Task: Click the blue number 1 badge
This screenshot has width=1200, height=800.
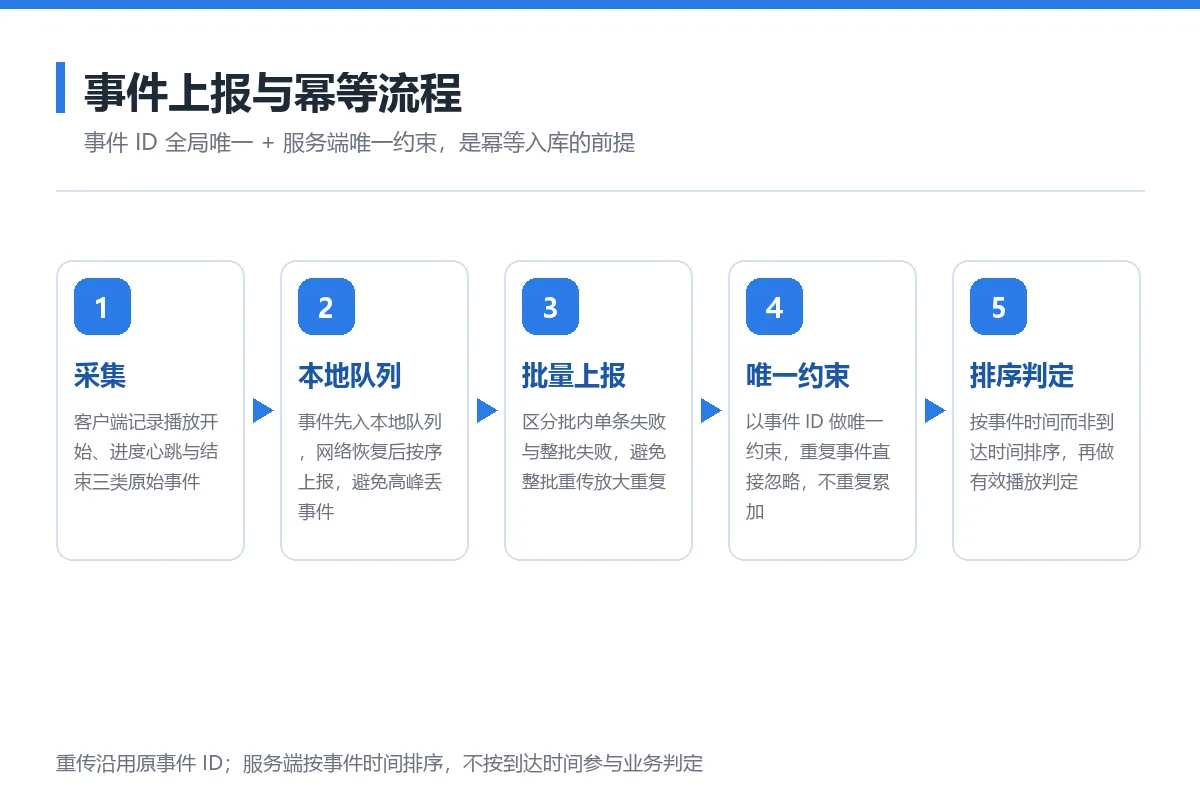Action: (x=102, y=307)
